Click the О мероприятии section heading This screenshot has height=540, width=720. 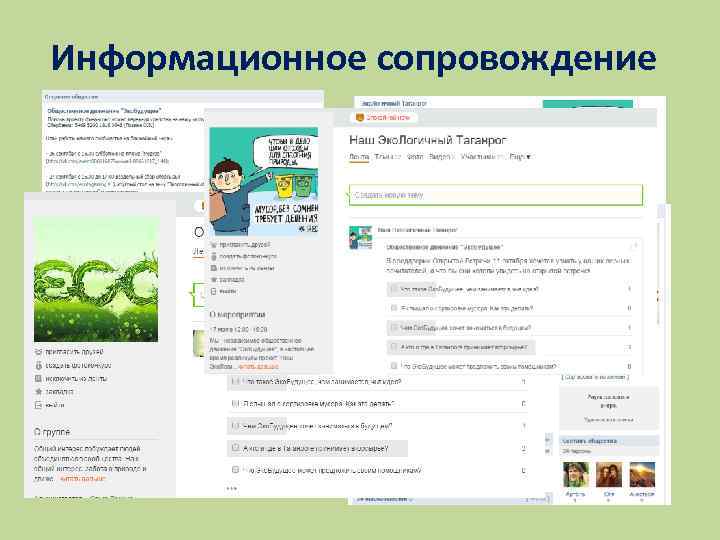click(237, 315)
